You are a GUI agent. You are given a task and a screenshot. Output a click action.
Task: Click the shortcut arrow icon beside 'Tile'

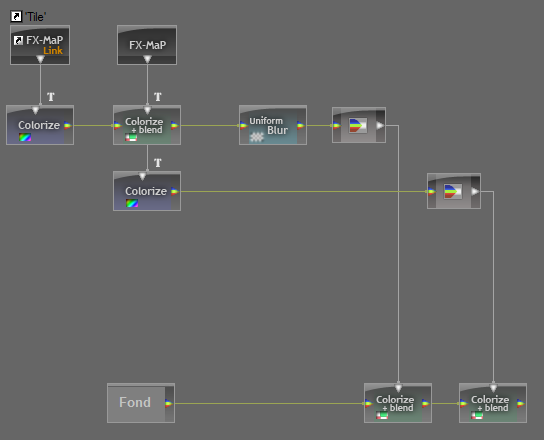pos(16,16)
